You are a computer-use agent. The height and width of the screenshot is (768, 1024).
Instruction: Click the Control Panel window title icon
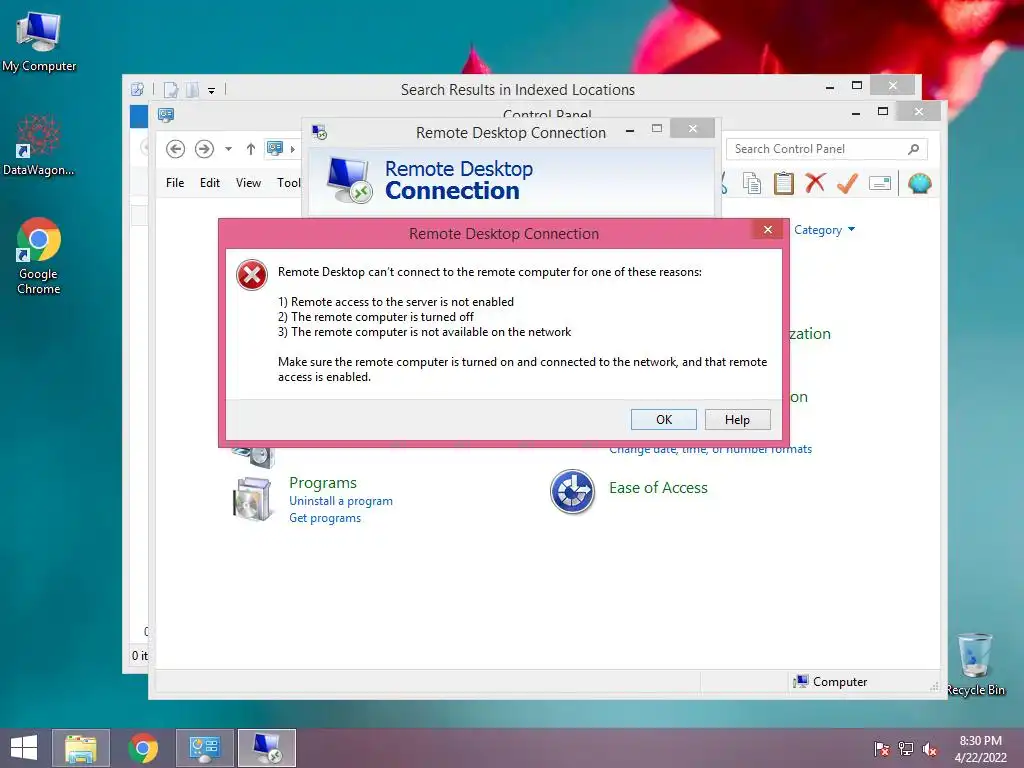pos(166,116)
